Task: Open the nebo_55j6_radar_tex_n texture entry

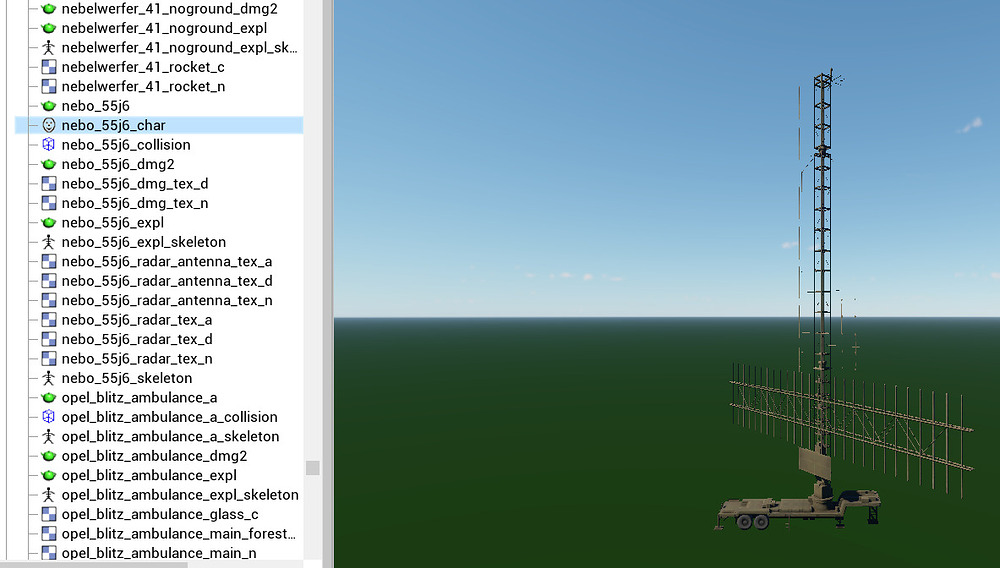Action: pos(136,359)
